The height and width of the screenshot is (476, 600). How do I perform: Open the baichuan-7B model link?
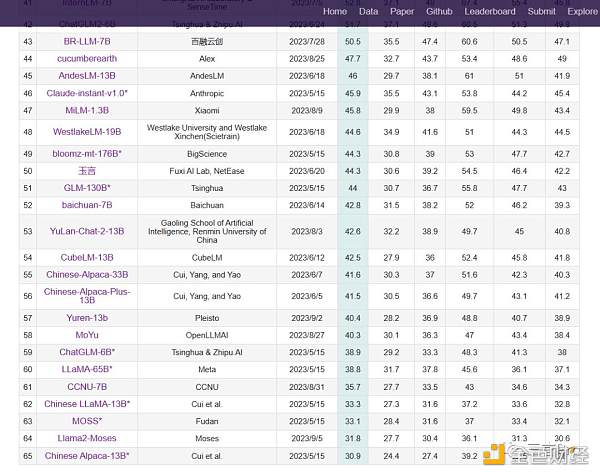(87, 205)
